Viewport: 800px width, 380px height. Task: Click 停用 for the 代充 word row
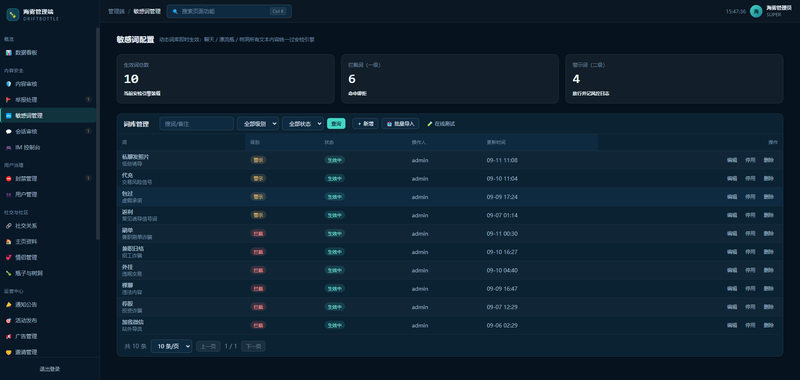point(750,179)
